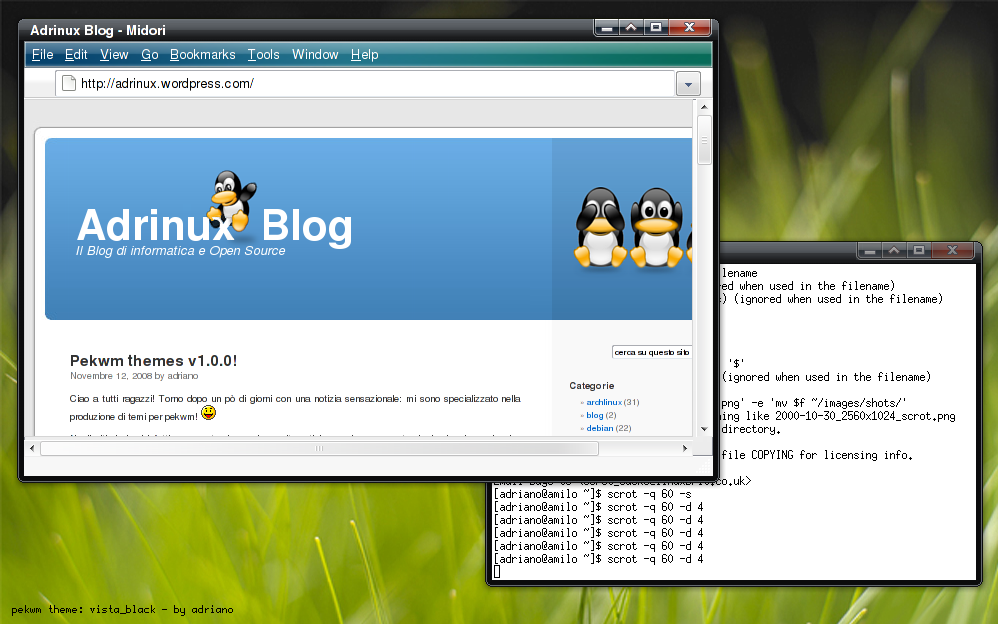
Task: Open the Window menu
Action: pyautogui.click(x=315, y=55)
